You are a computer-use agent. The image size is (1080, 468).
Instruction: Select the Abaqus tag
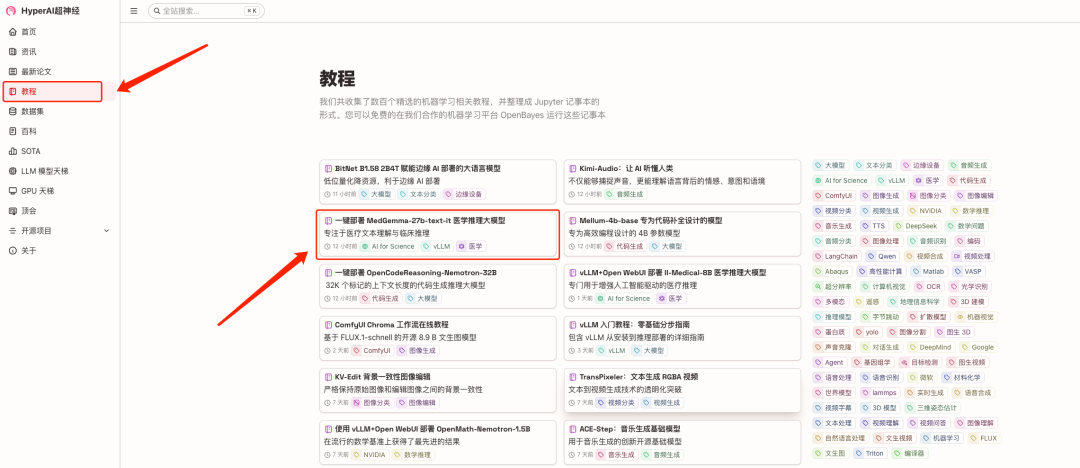832,272
